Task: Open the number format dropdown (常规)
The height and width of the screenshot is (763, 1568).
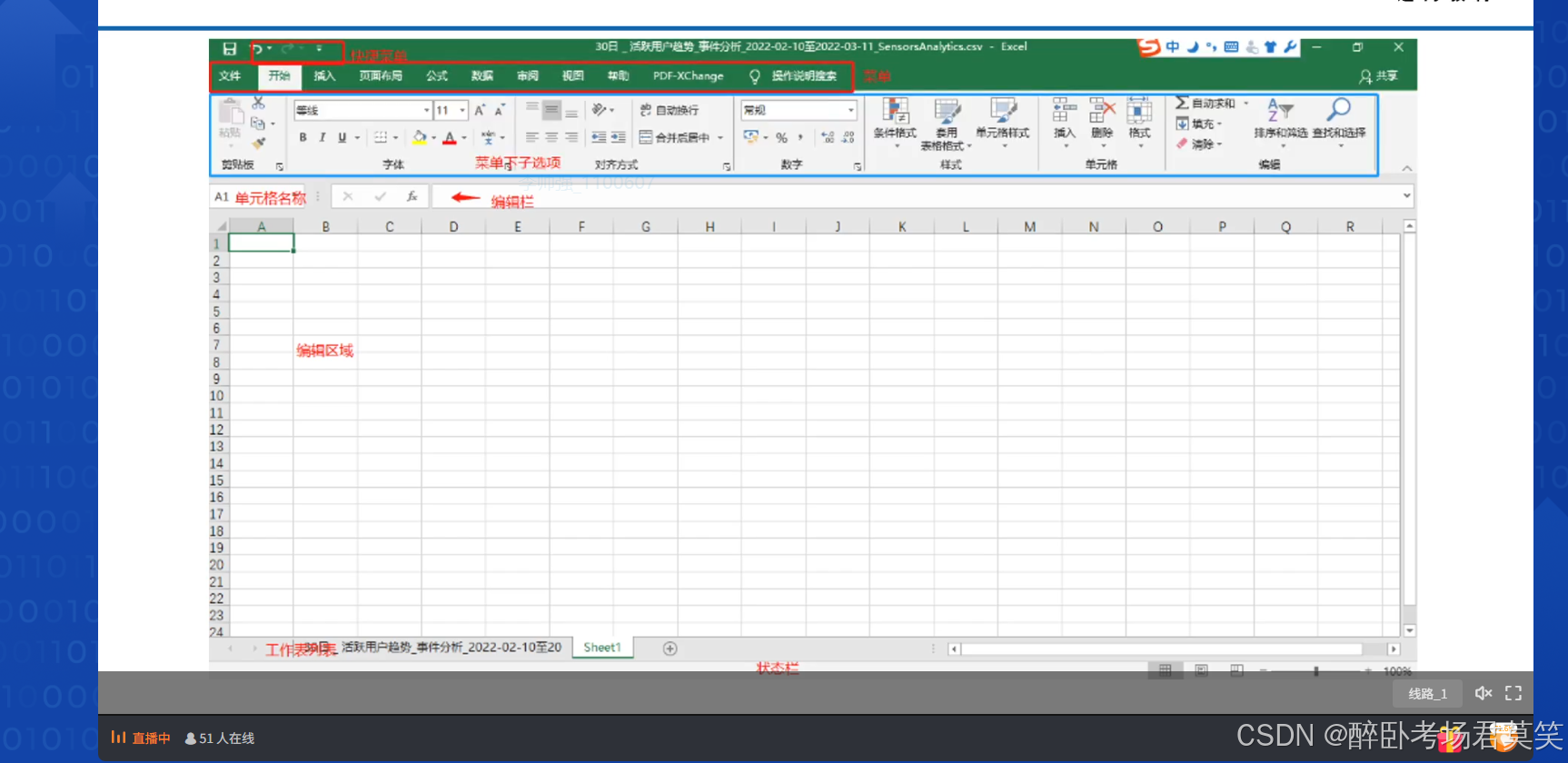Action: pos(851,110)
